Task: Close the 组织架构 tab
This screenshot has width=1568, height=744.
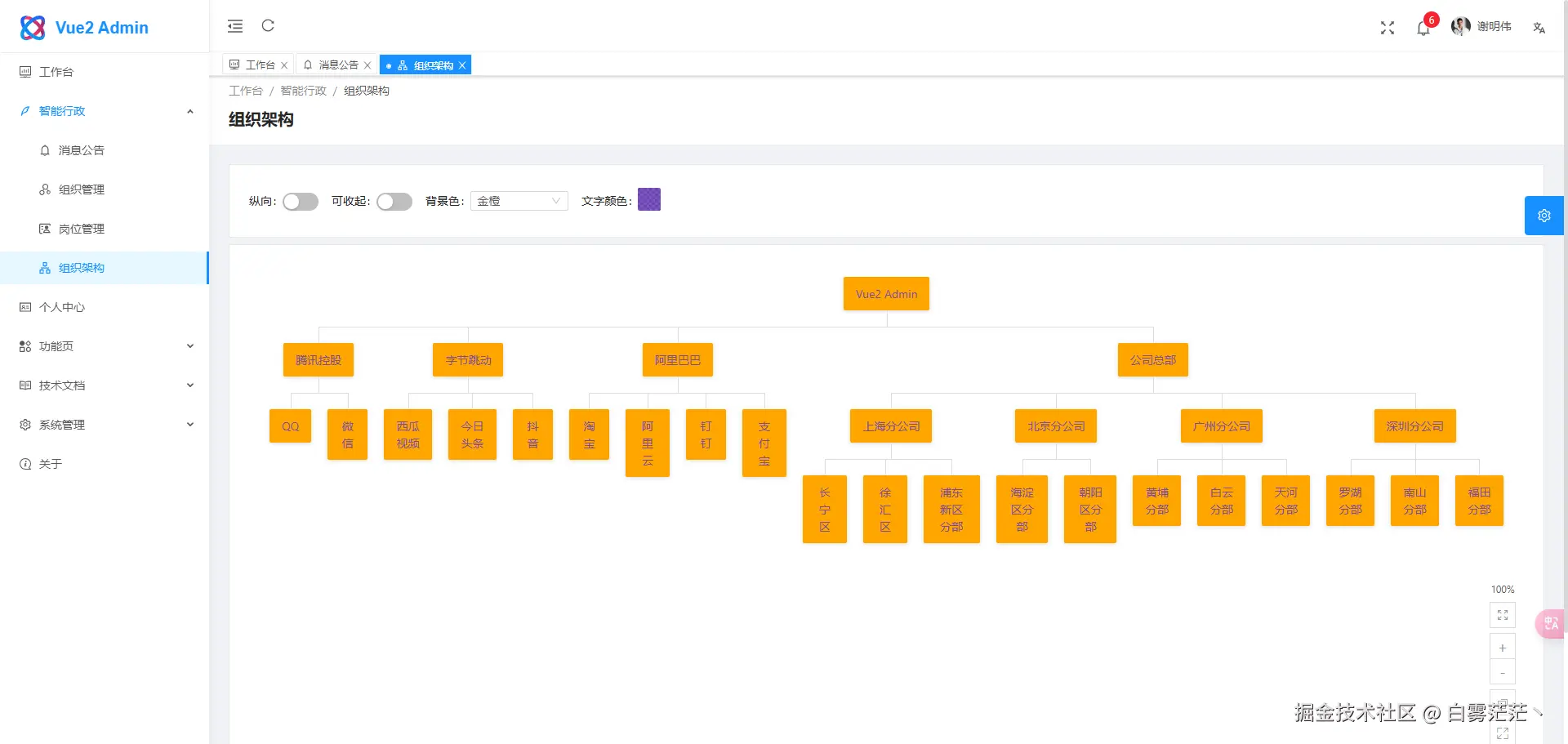Action: pos(462,65)
